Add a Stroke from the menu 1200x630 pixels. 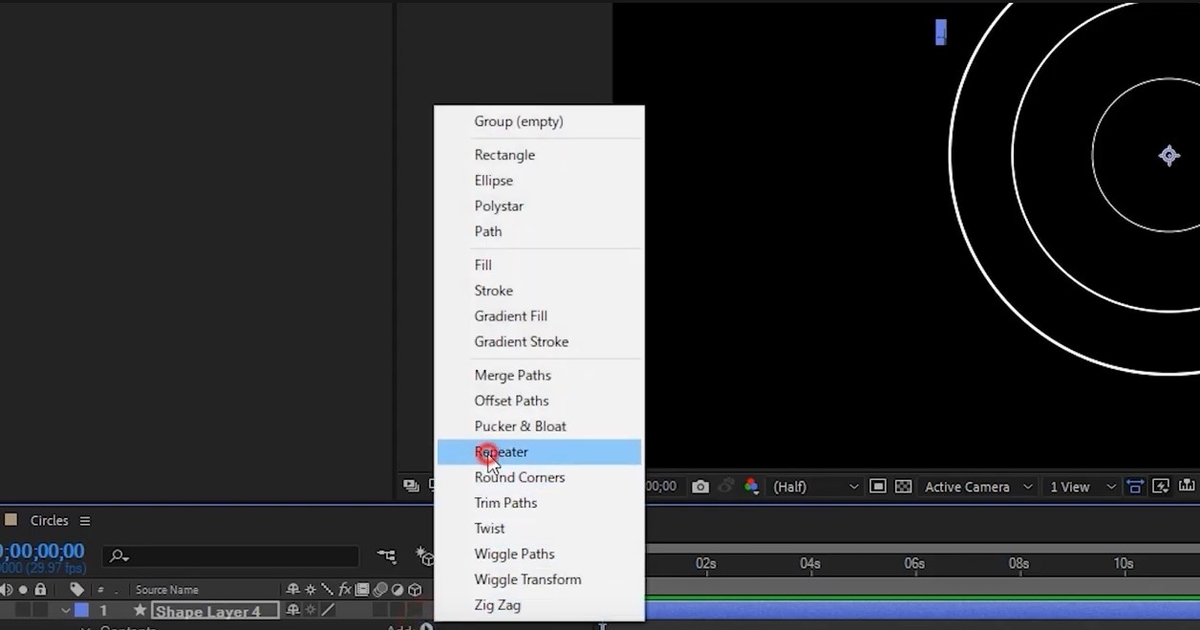point(540,291)
